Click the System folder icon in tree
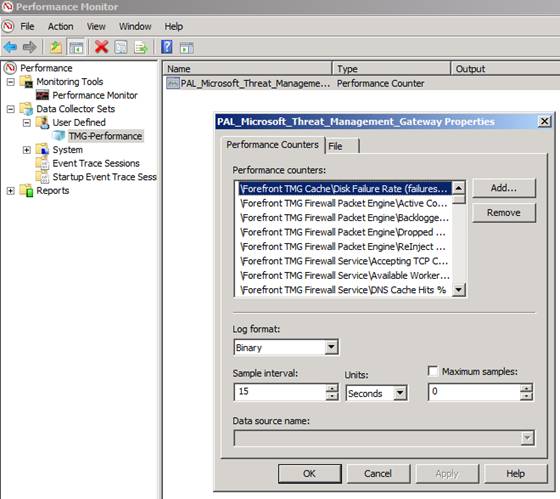This screenshot has width=560, height=499. [42, 150]
